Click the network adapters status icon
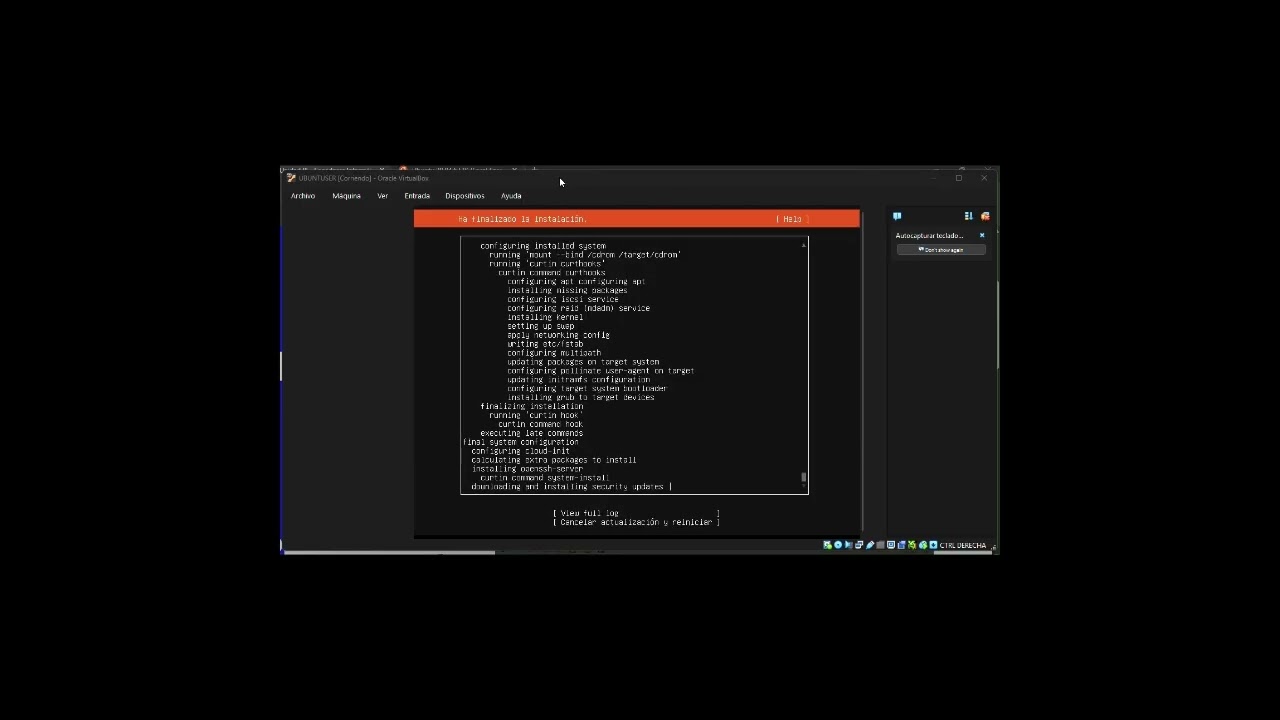Viewport: 1280px width, 720px height. 859,545
